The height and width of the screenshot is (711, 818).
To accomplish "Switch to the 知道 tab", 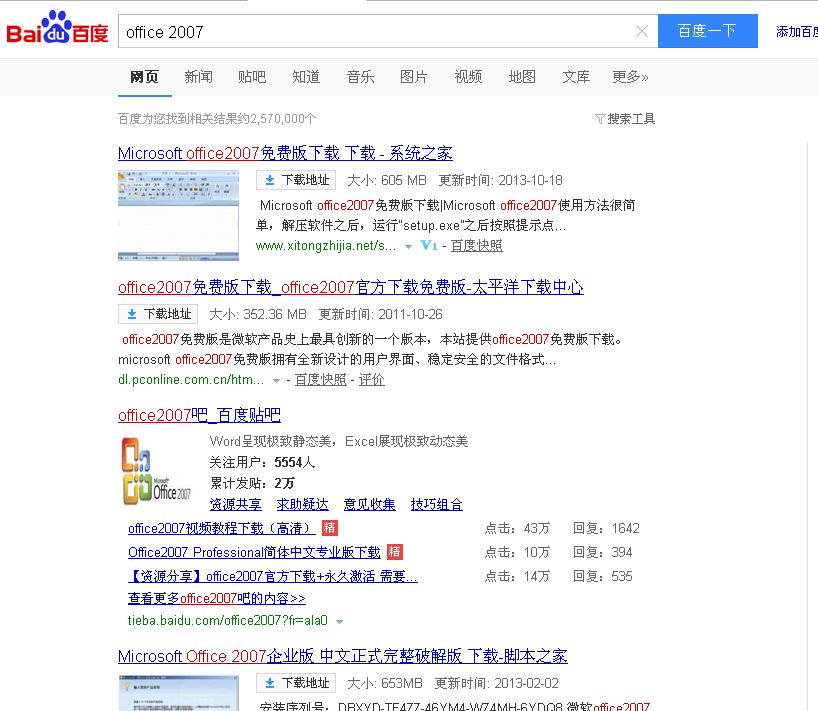I will 306,77.
